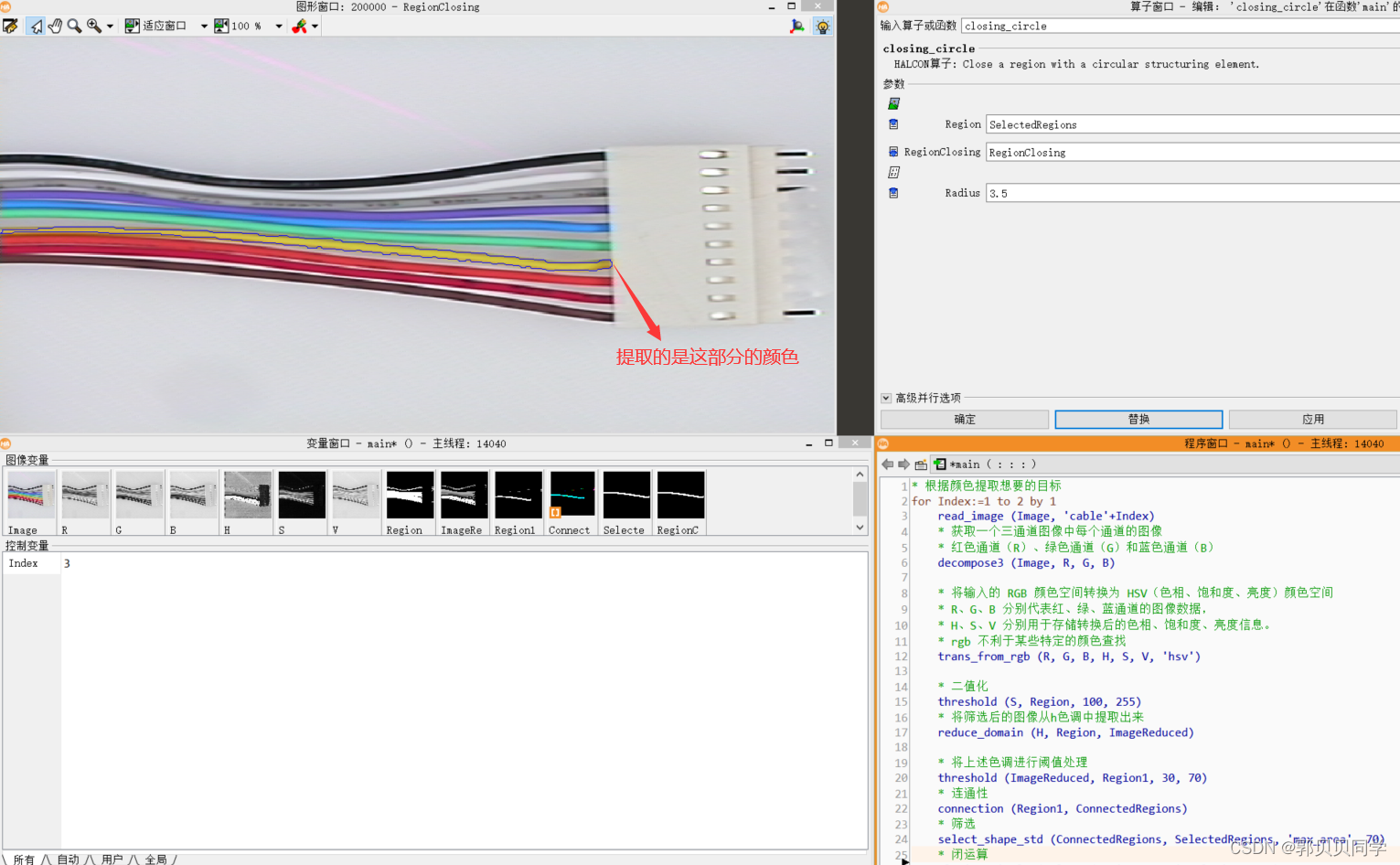Select the H hue variable thumbnail

247,502
